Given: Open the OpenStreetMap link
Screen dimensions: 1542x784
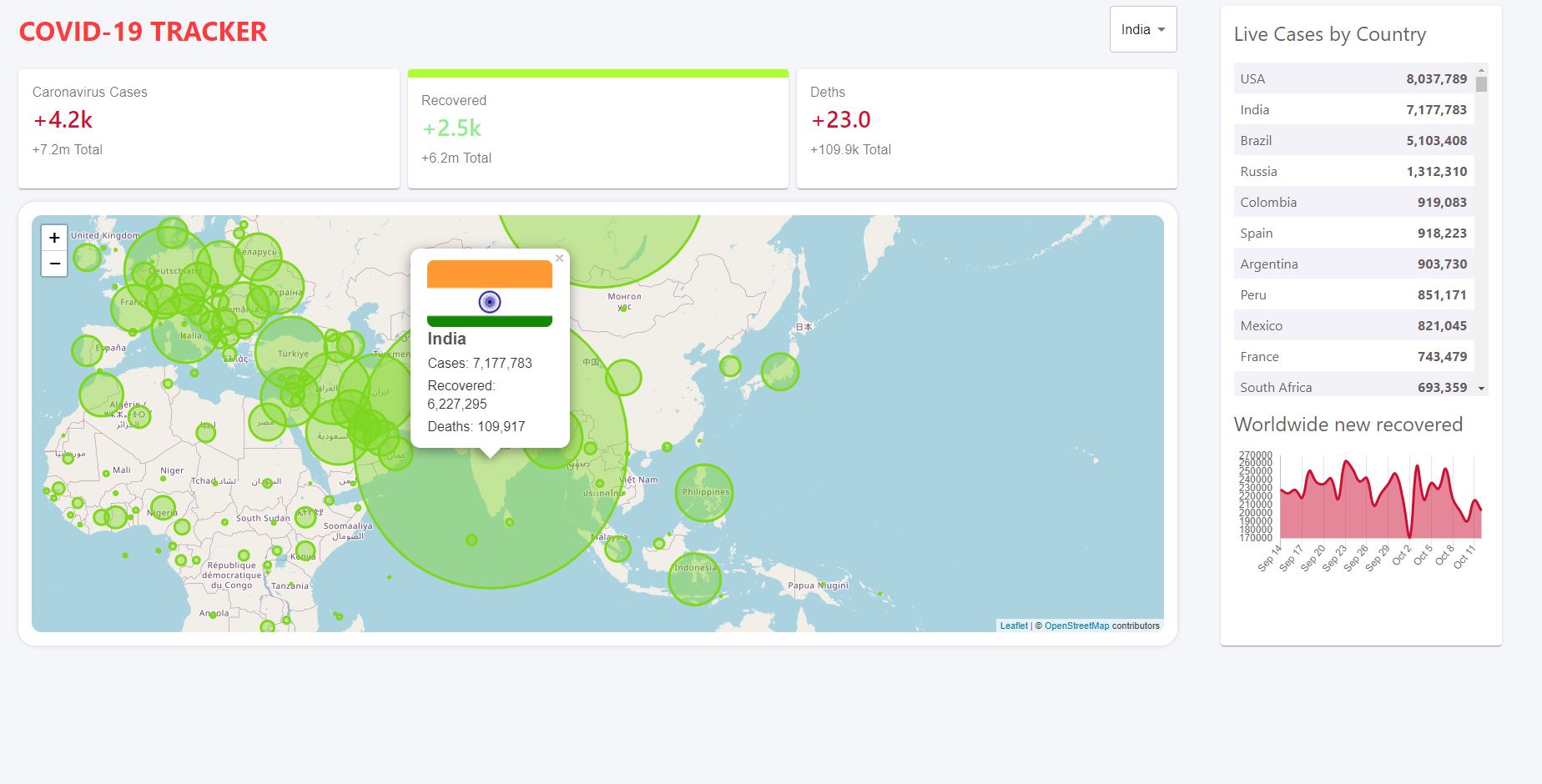Looking at the screenshot, I should (1076, 625).
